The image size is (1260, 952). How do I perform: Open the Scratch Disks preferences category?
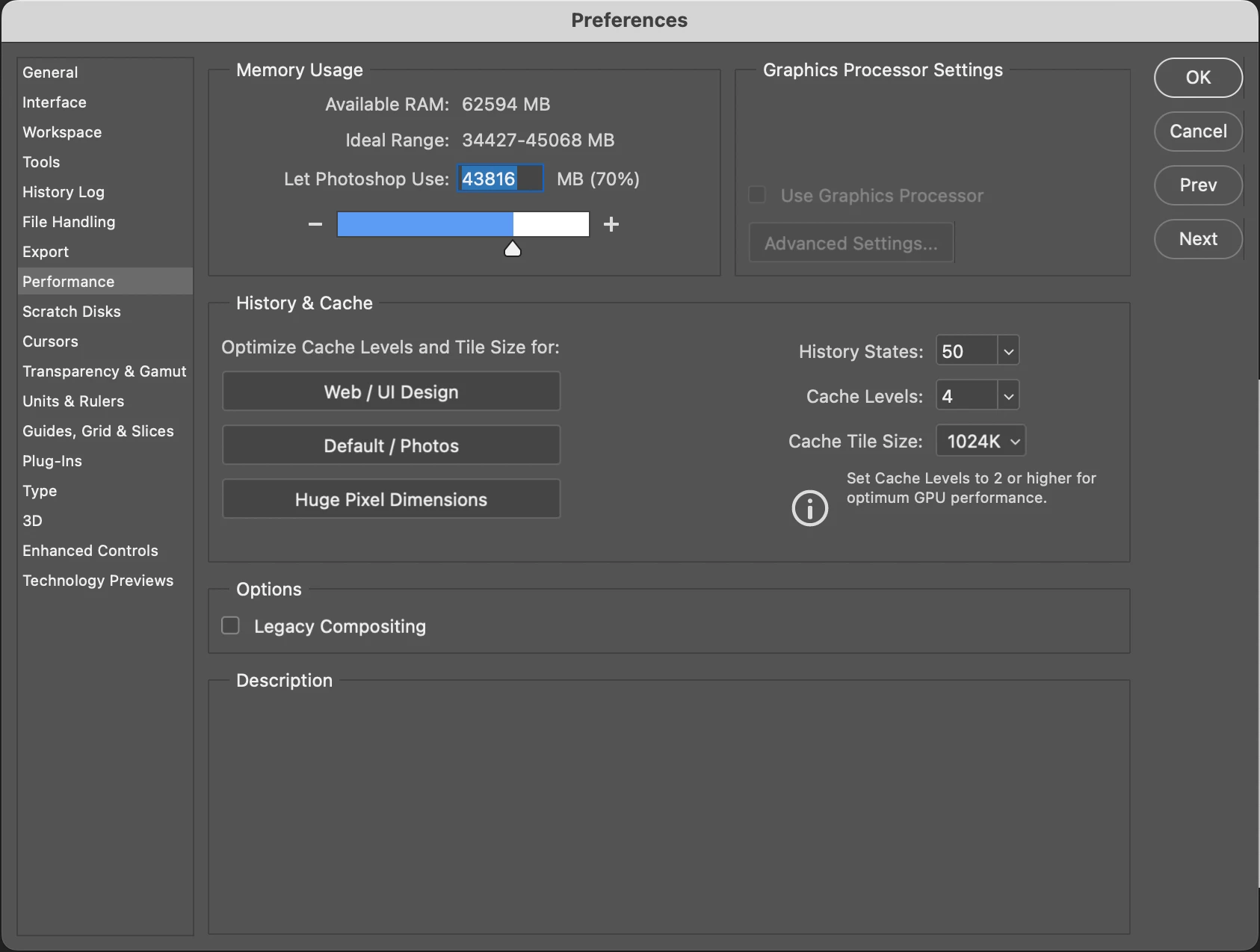[x=105, y=312]
